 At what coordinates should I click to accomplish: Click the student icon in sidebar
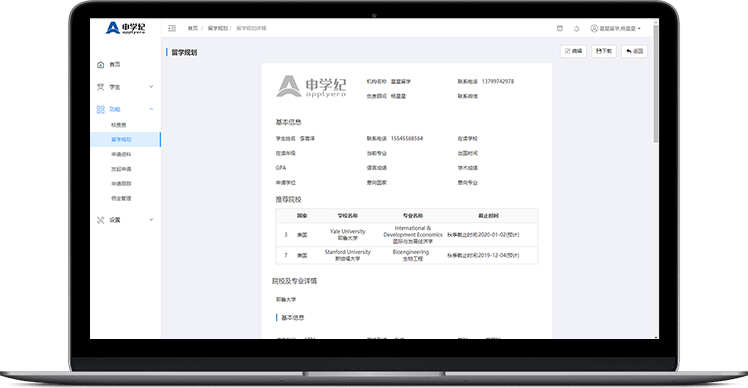pyautogui.click(x=101, y=87)
